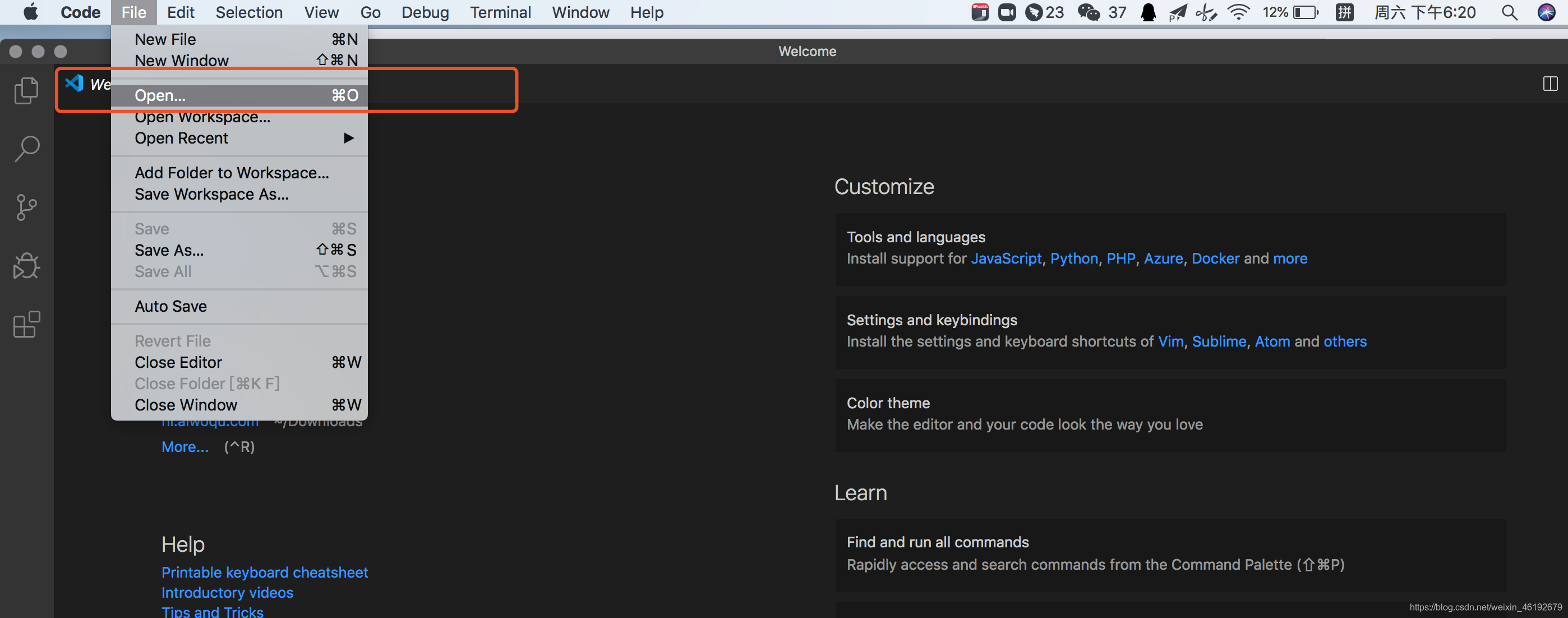Click the paper plane icon in menu bar
This screenshot has height=618, width=1568.
coord(1178,12)
